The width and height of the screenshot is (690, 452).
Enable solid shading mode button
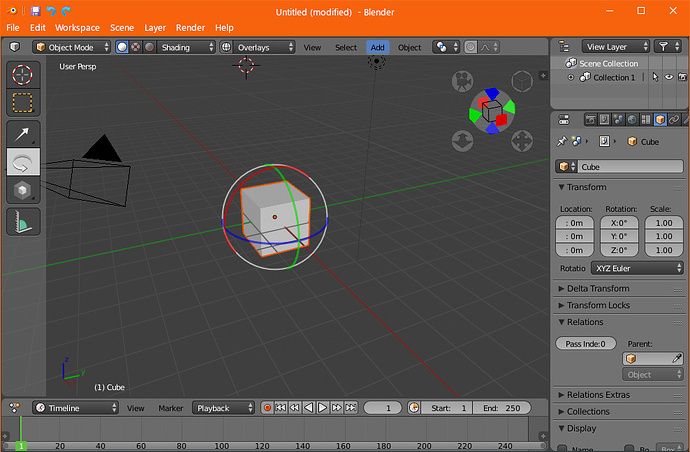[122, 47]
